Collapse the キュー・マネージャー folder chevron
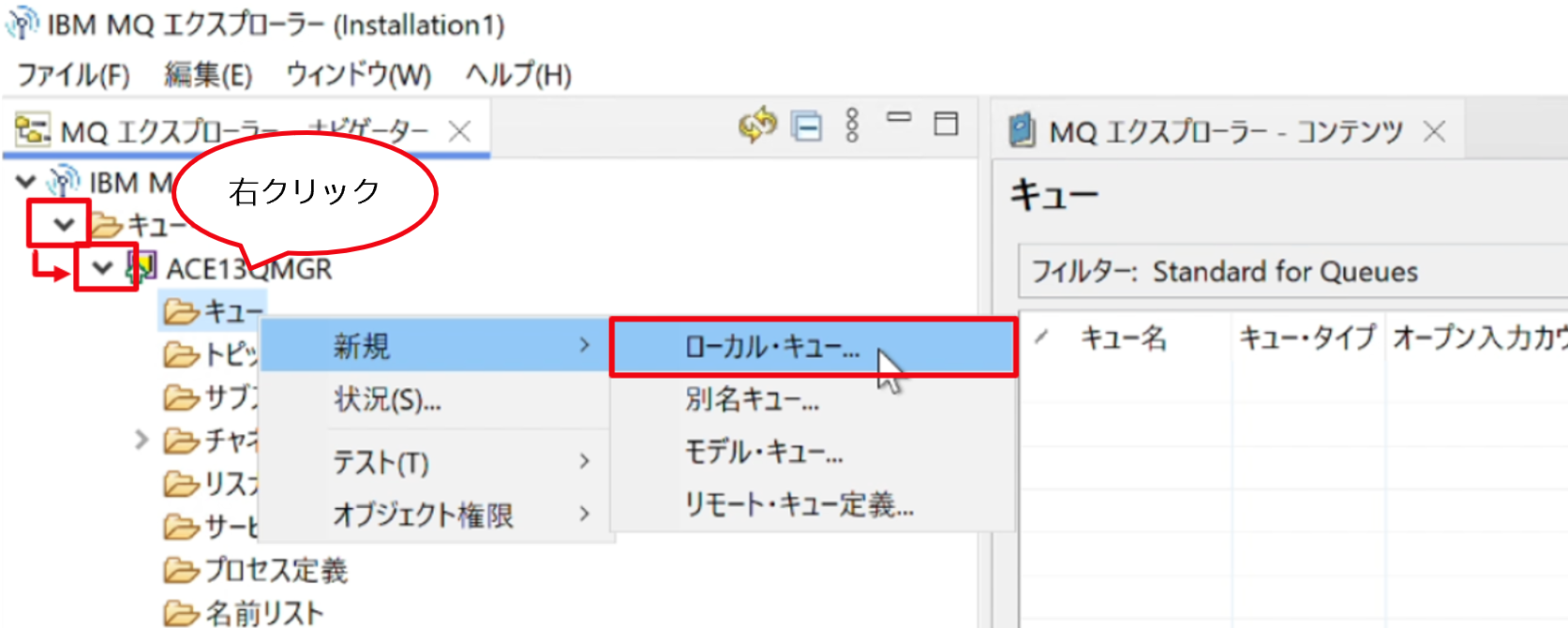The width and height of the screenshot is (1568, 628). click(64, 224)
